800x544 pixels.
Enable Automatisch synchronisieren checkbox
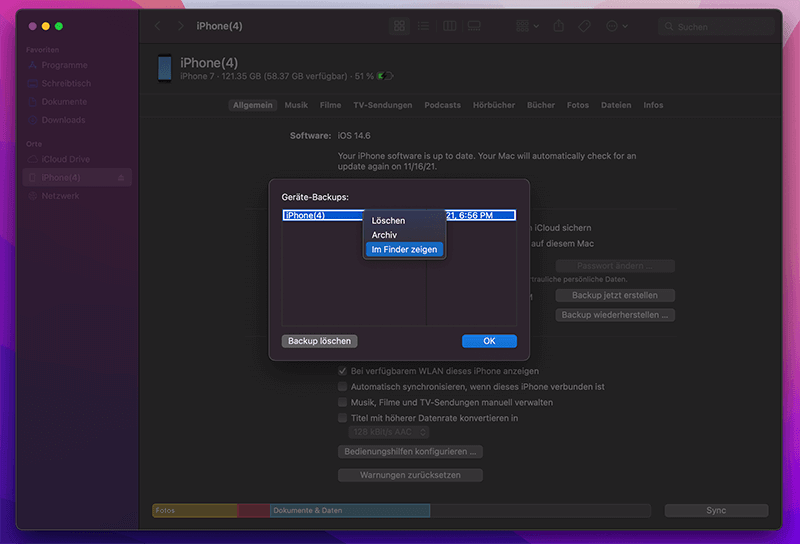342,387
